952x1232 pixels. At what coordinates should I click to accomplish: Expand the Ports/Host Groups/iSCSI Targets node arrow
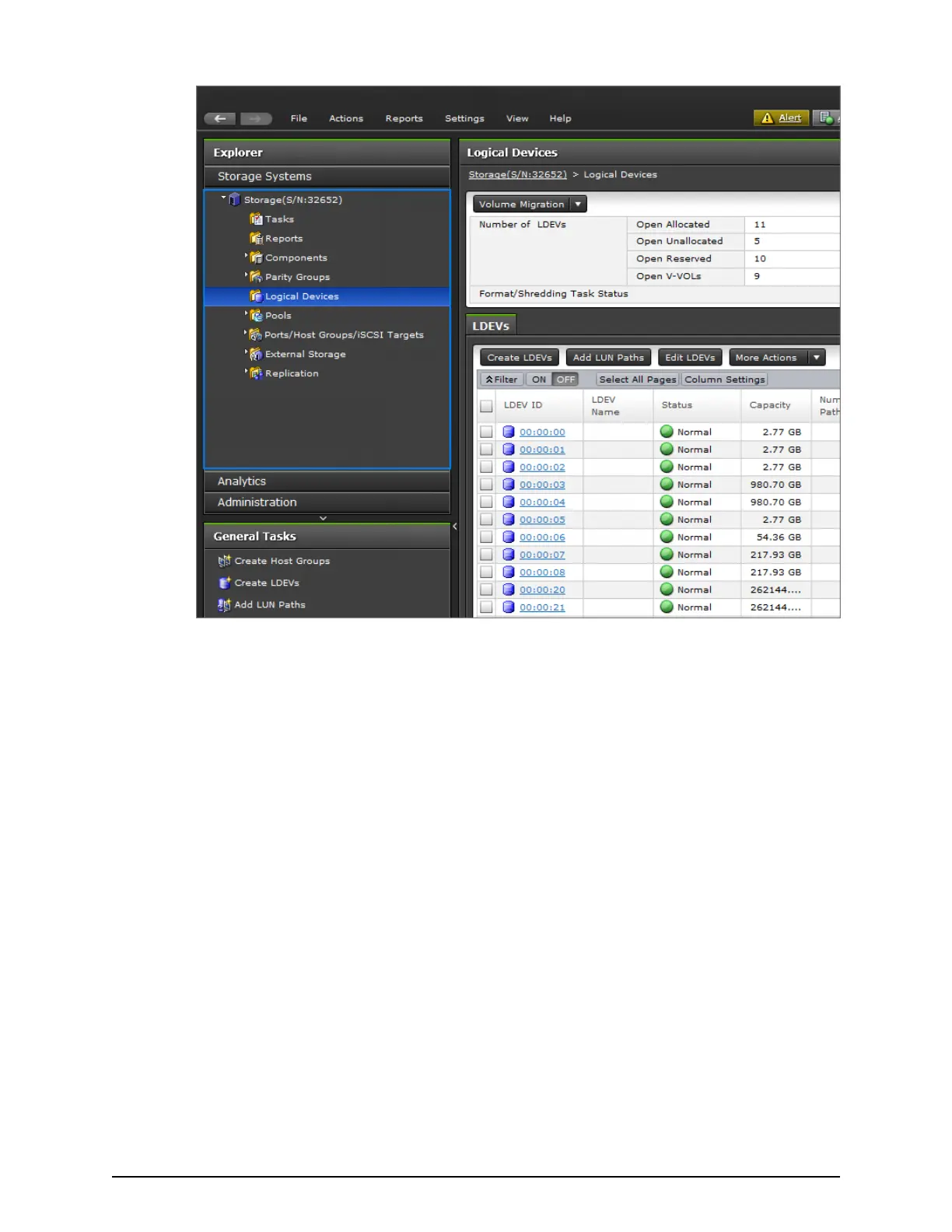tap(246, 332)
